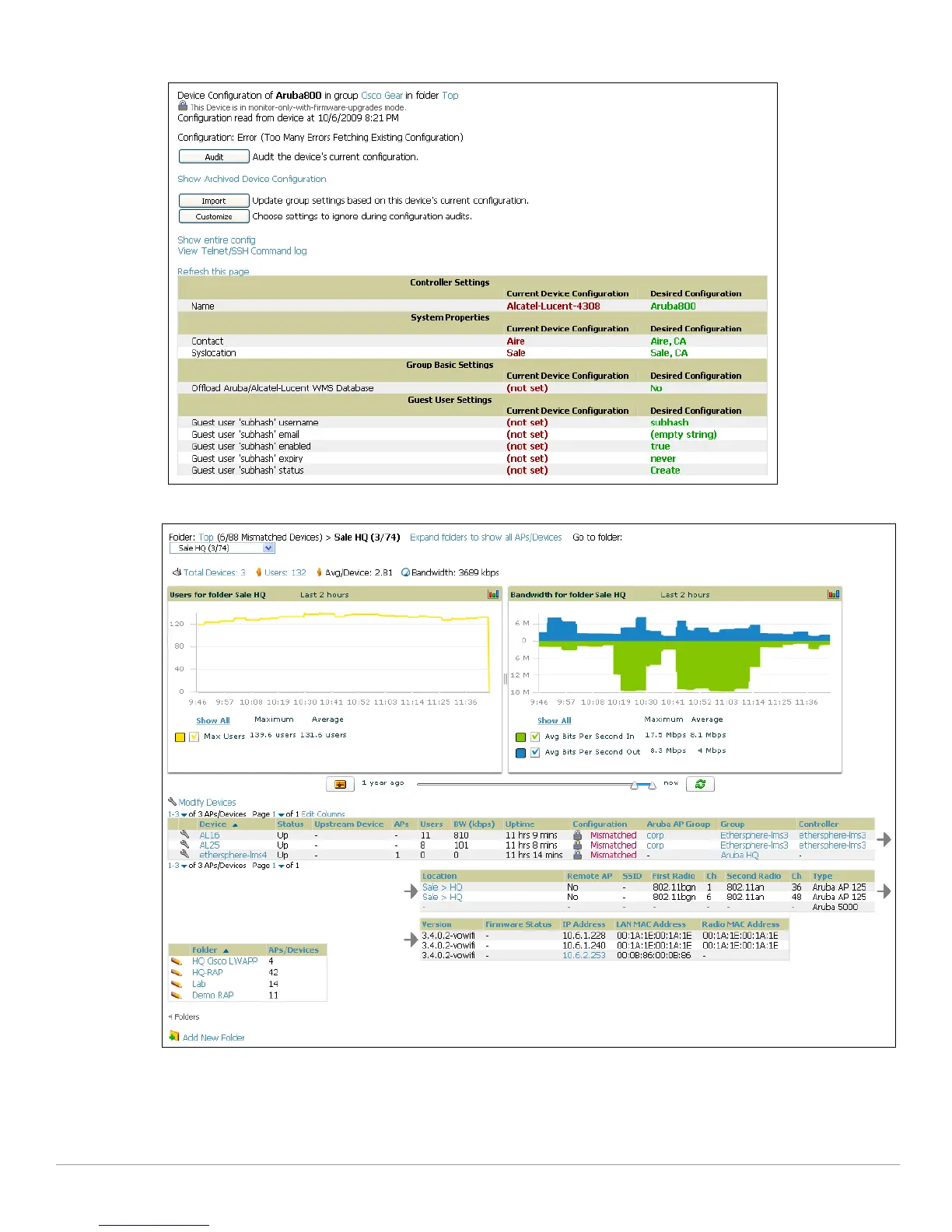Viewport: 952px width, 1232px height.
Task: Click the Add New Folder icon
Action: tap(174, 1036)
